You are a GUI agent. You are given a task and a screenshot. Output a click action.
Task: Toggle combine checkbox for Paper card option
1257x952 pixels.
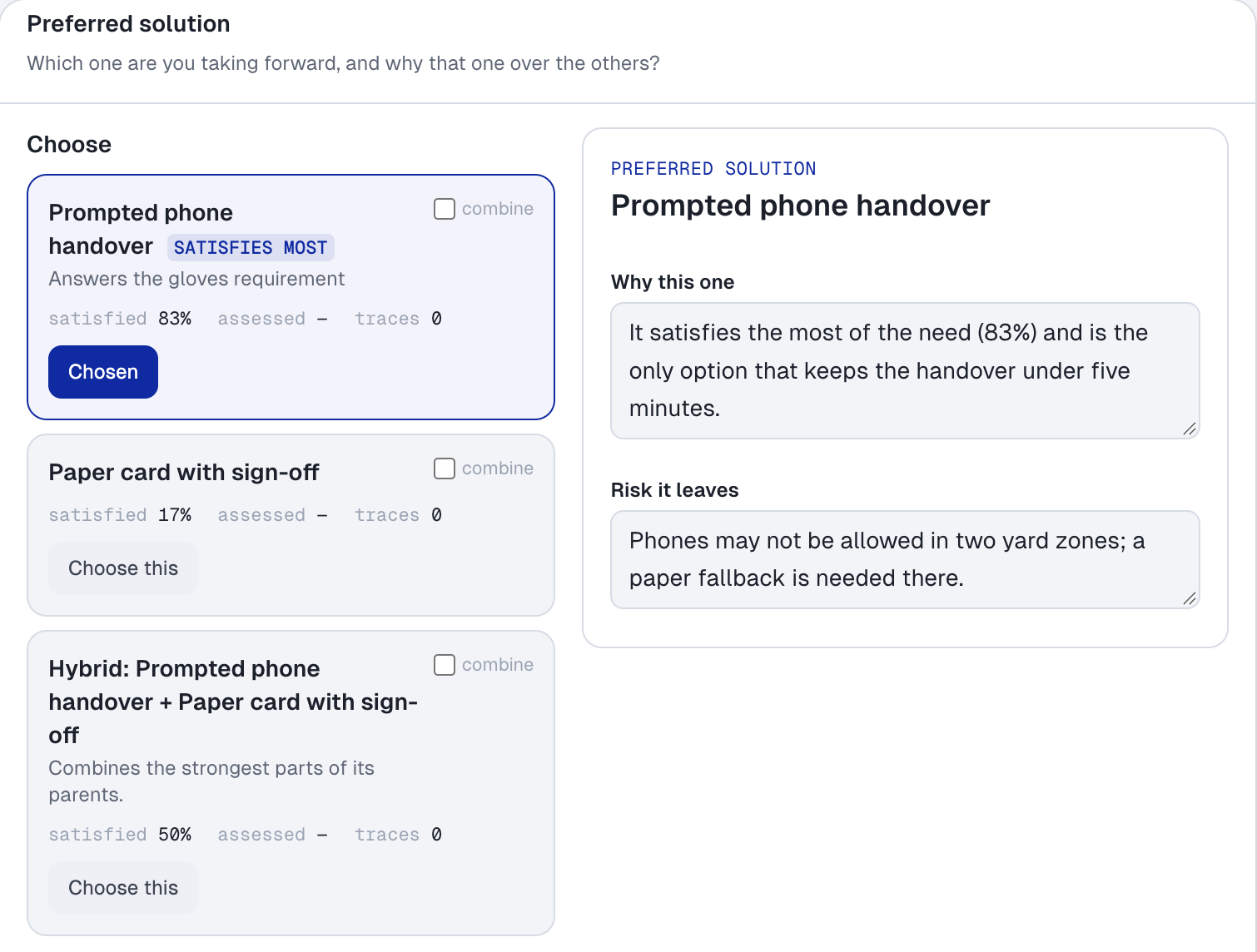click(x=444, y=468)
